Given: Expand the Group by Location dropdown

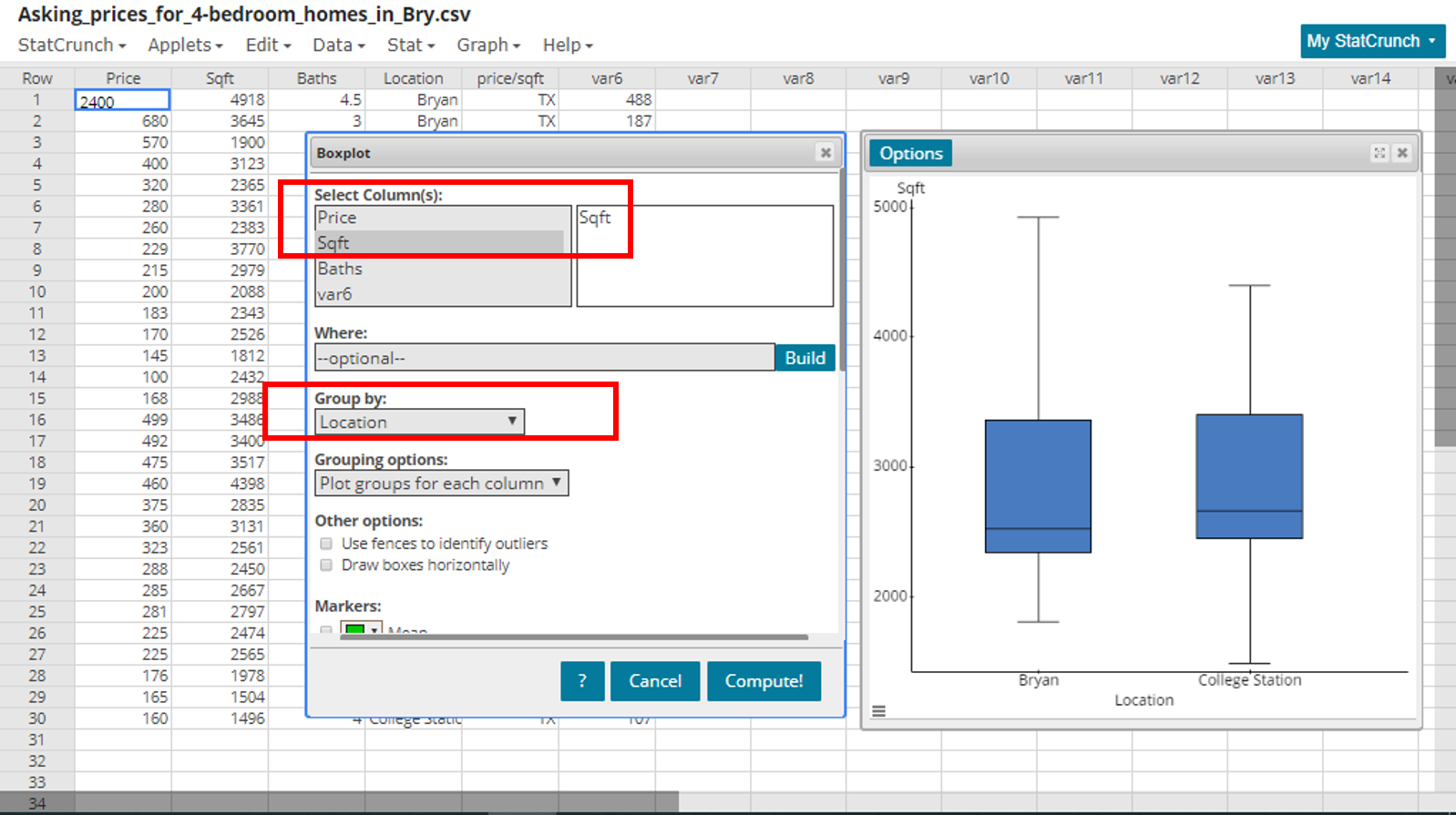Looking at the screenshot, I should 419,423.
